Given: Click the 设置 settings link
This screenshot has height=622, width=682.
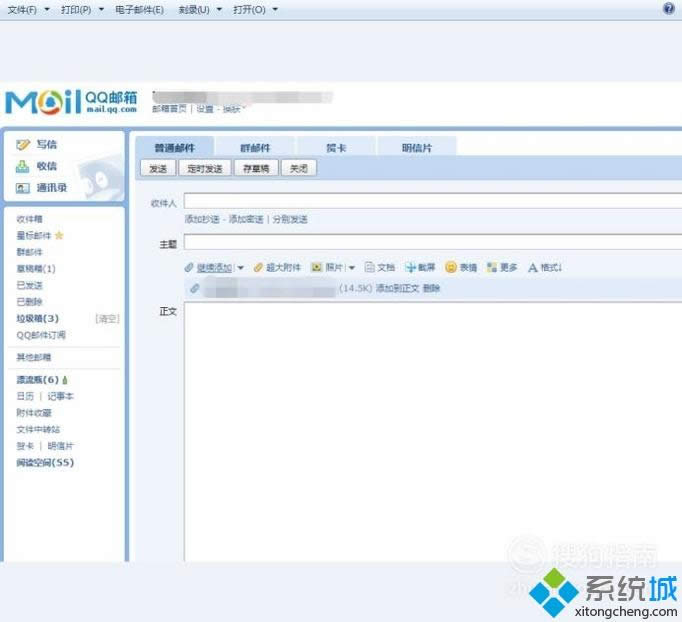Looking at the screenshot, I should coord(205,109).
